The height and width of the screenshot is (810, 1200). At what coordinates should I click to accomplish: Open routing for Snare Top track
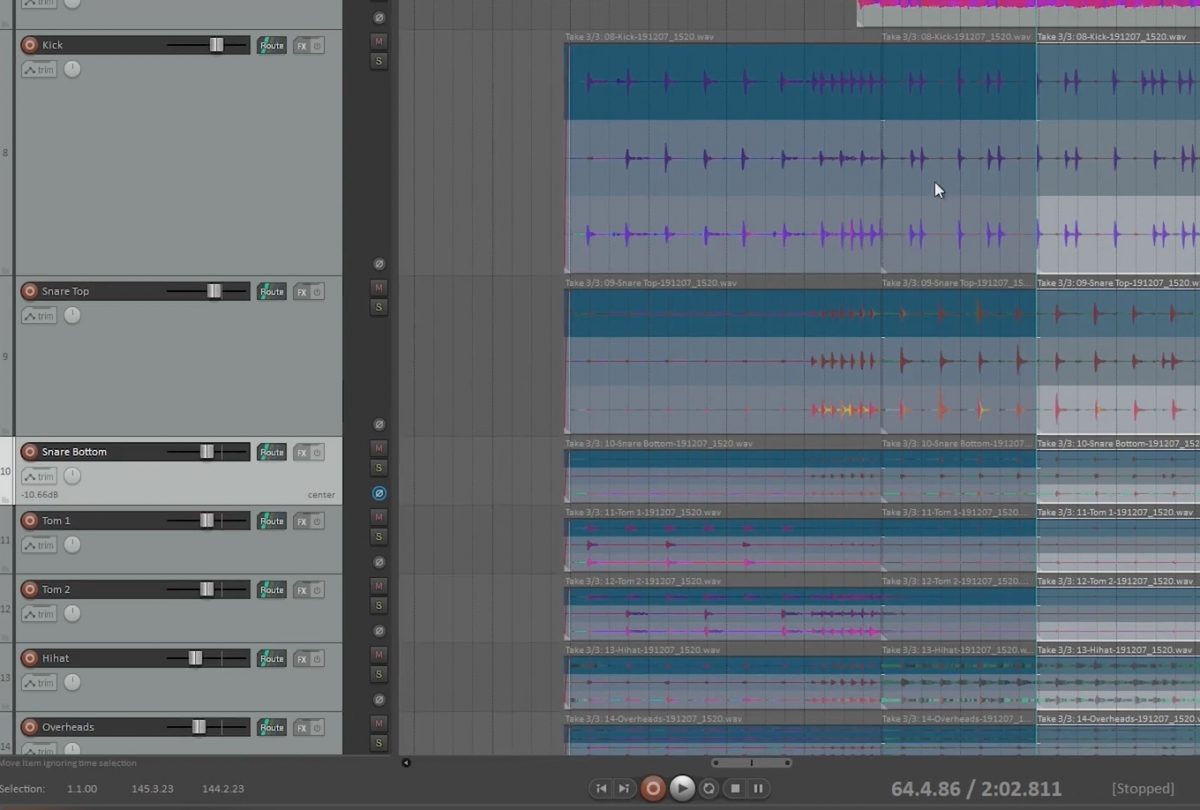tap(271, 292)
